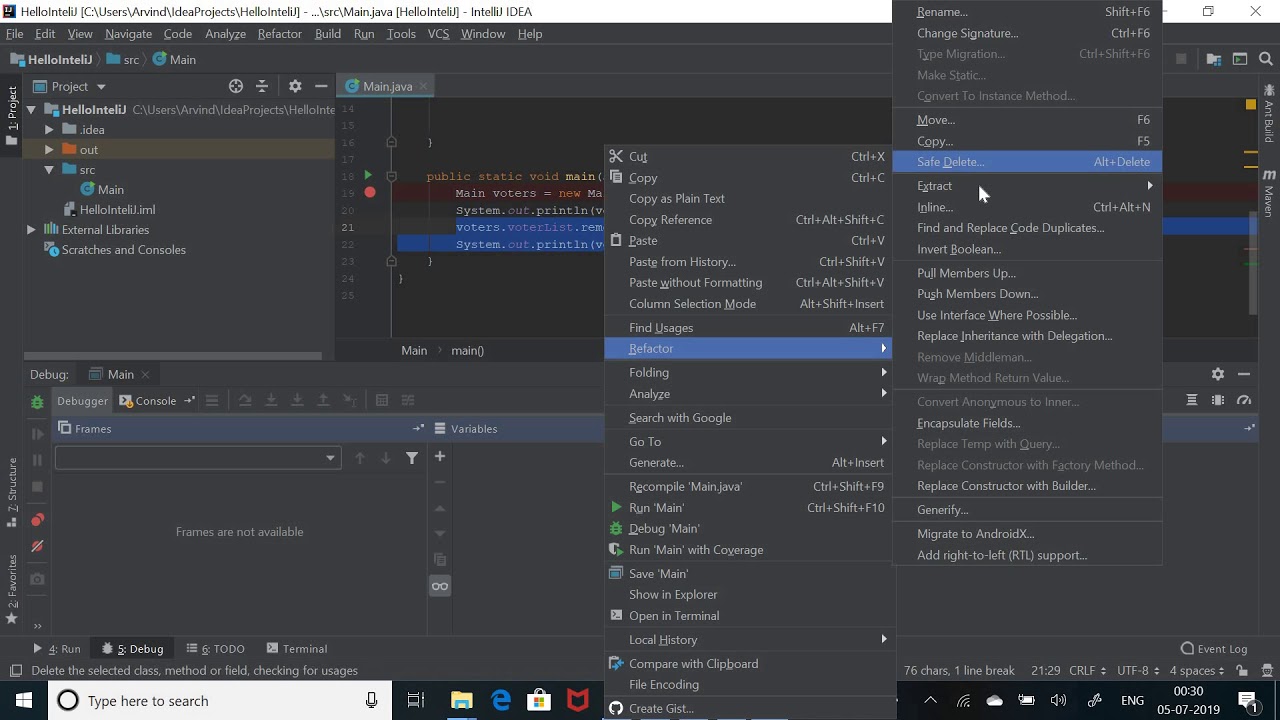Screen dimensions: 1280x720
Task: Click the 1: Project side tab
Action: pos(12,115)
